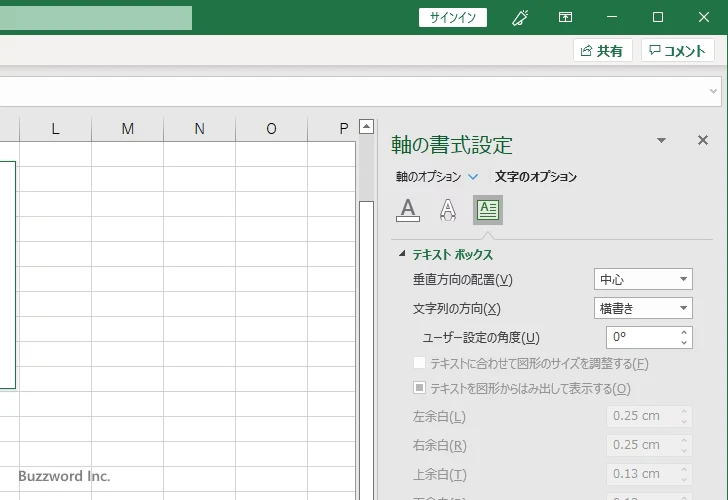The width and height of the screenshot is (728, 500).
Task: Maximize the Excel window
Action: pos(658,18)
